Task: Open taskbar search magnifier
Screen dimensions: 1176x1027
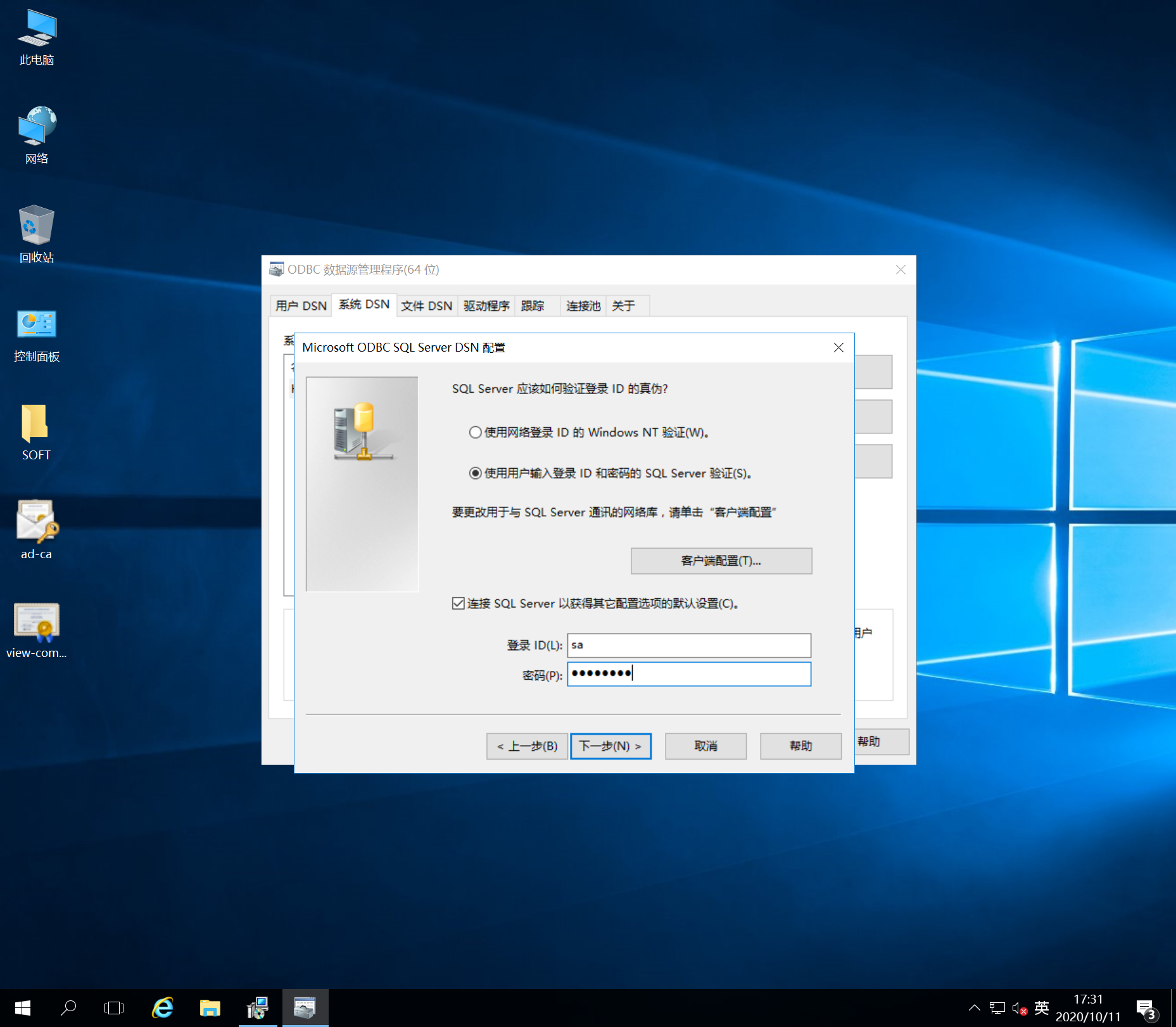Action: click(x=68, y=1008)
